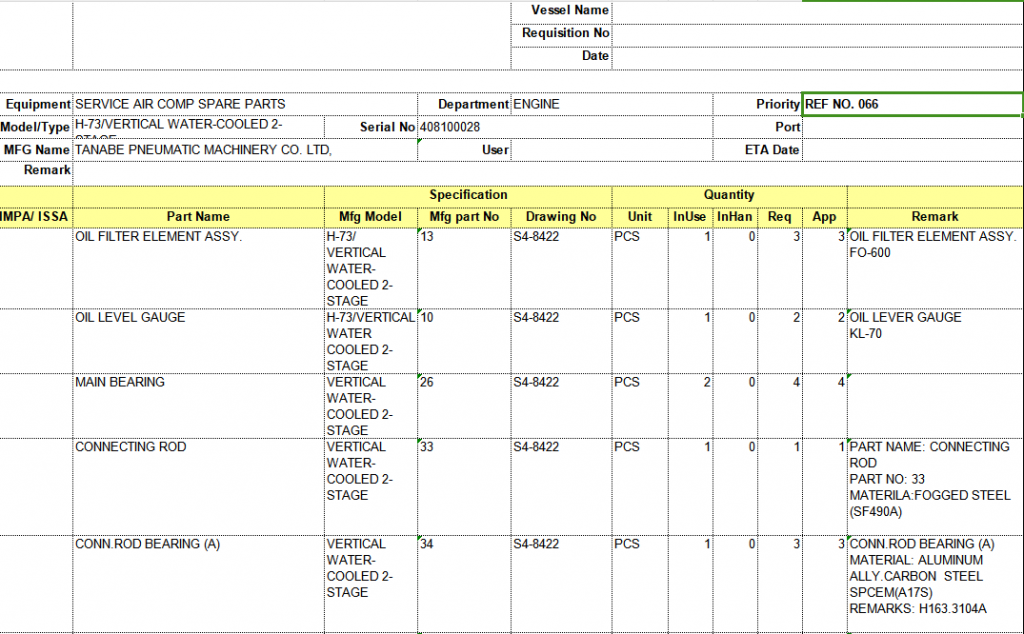Select the yellow Specification group header

pos(468,195)
